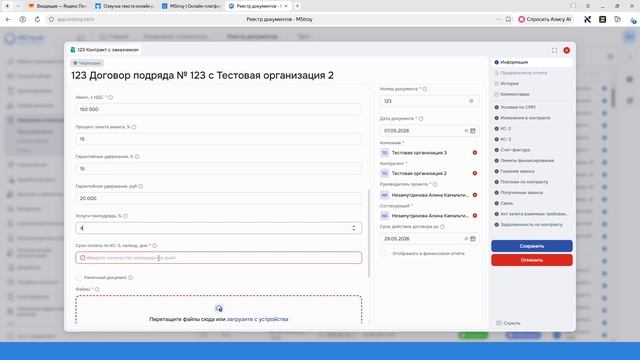Click the 123 Контракт с заказчиком dialog tab
The width and height of the screenshot is (640, 360).
pos(105,50)
